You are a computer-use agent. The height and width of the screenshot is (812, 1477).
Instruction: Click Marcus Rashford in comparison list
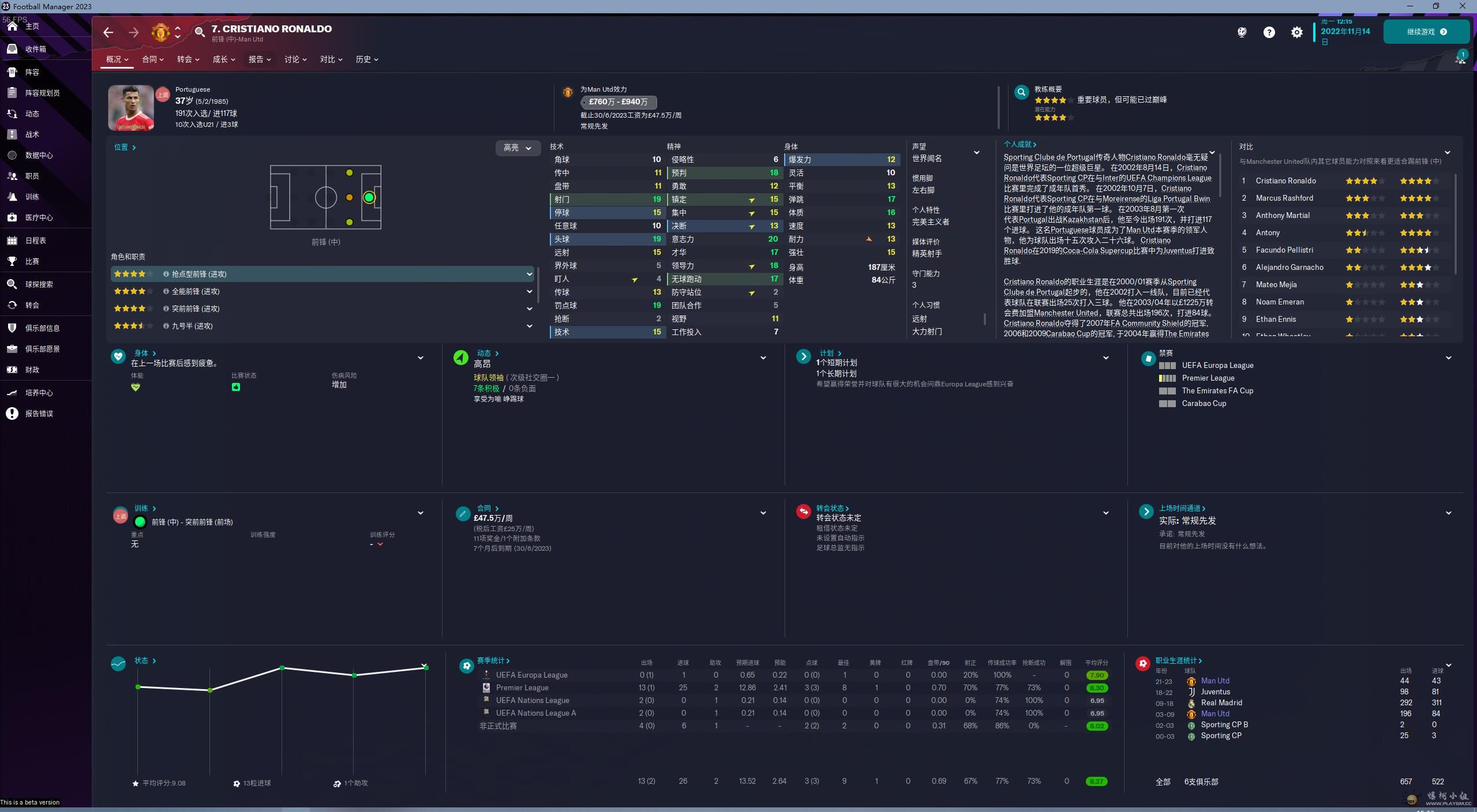pos(1284,198)
